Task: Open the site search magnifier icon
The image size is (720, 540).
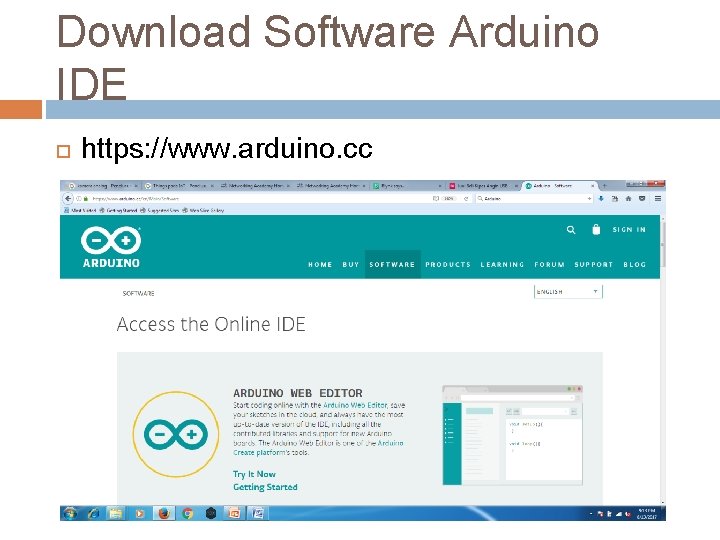Action: coord(571,230)
